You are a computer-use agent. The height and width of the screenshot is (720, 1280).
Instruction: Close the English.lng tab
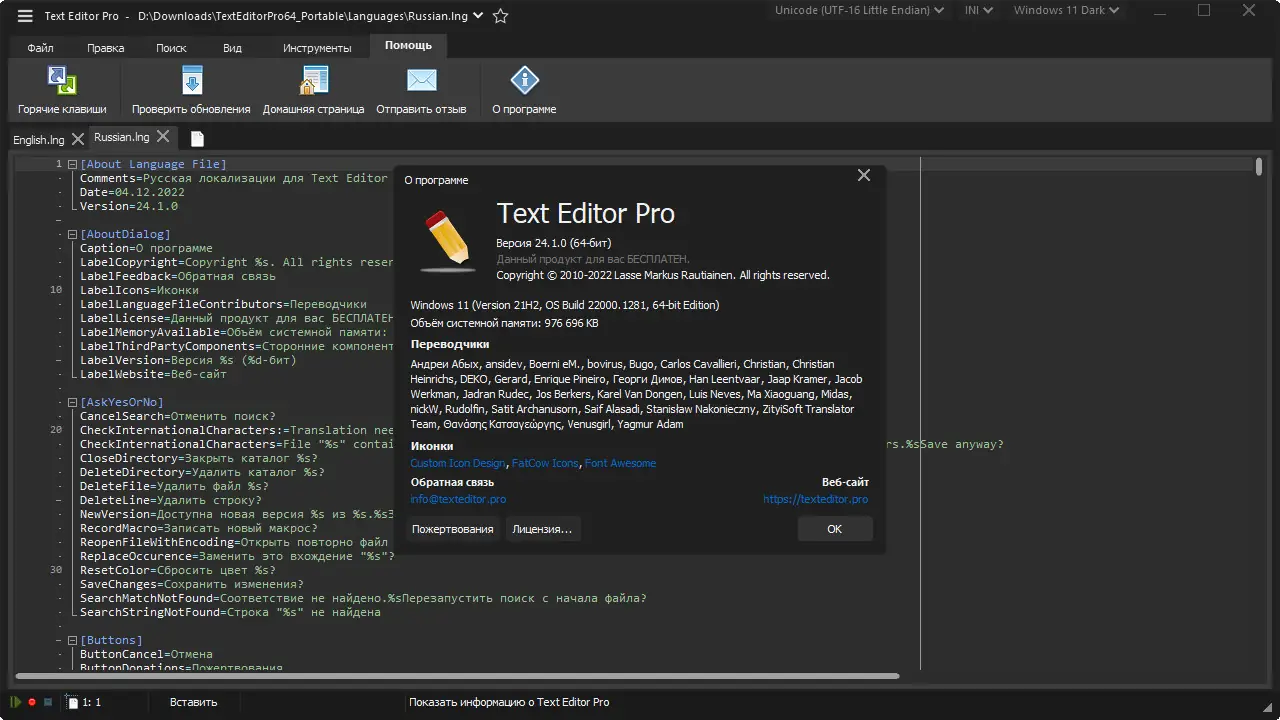point(78,139)
